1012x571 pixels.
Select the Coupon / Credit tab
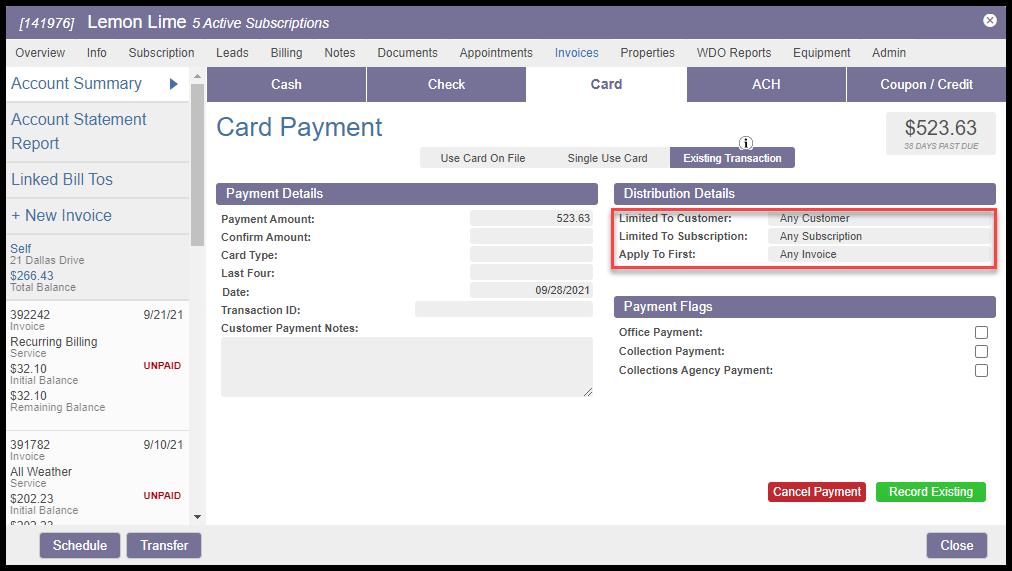click(x=926, y=85)
